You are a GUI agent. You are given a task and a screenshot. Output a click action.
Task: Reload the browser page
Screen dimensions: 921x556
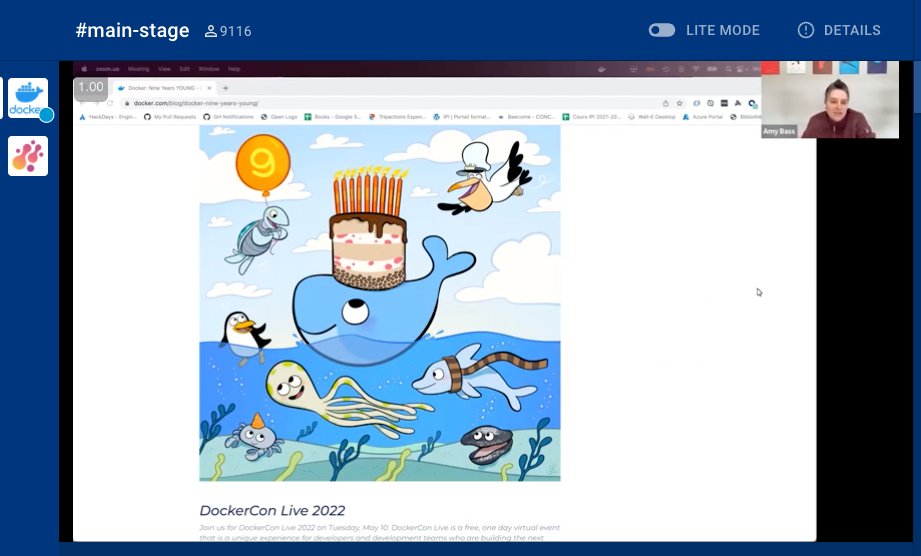[x=110, y=103]
